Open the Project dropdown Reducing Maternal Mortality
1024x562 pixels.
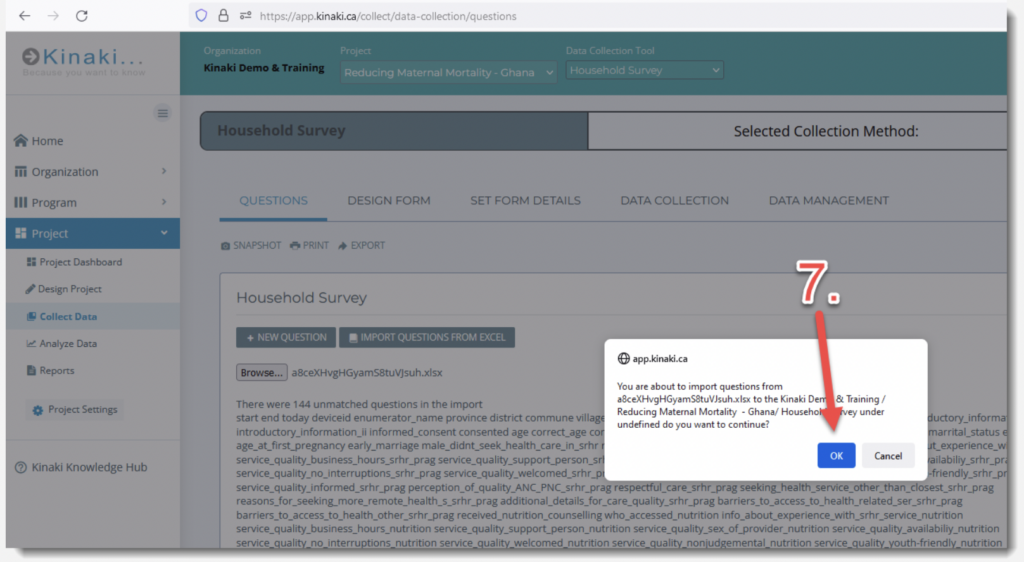448,72
